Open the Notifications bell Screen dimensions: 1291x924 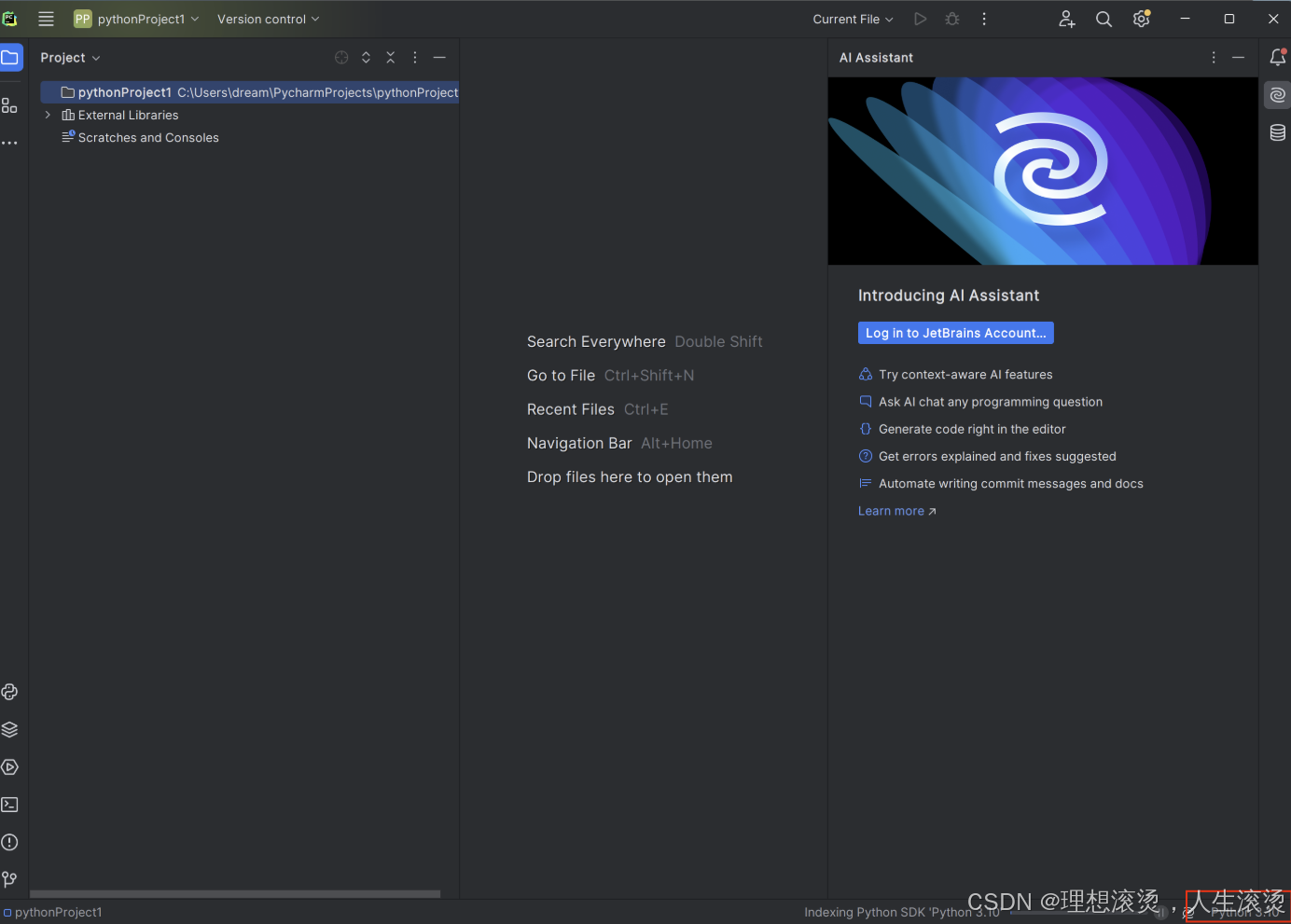(1278, 58)
